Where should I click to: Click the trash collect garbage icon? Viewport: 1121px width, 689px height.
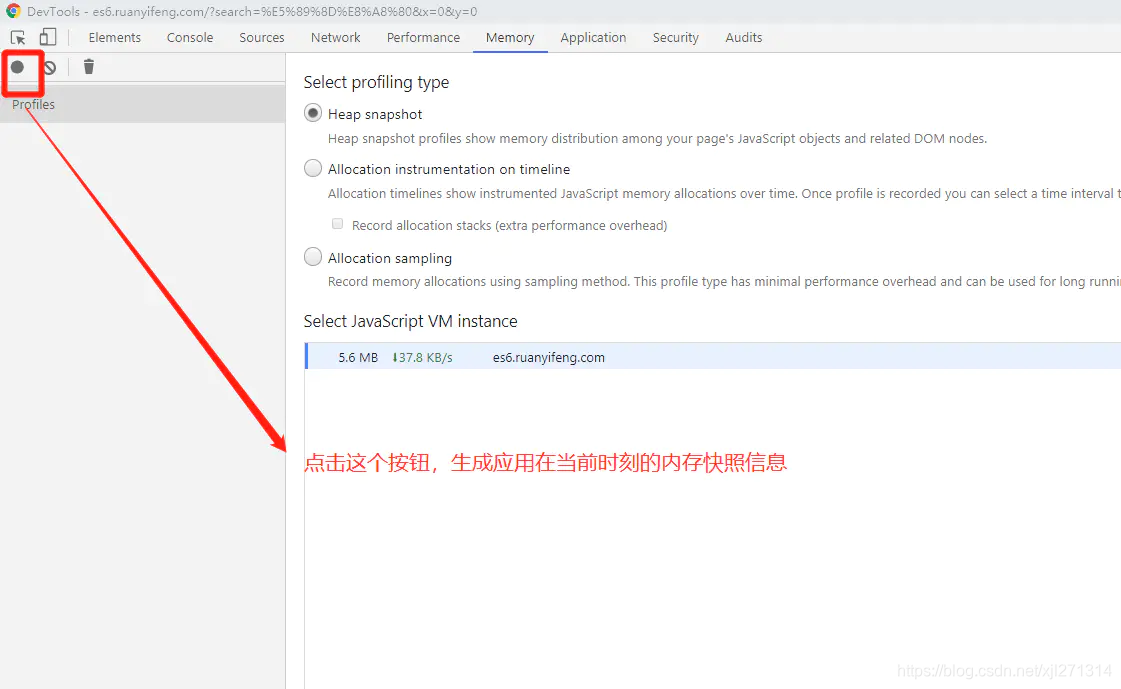coord(89,66)
